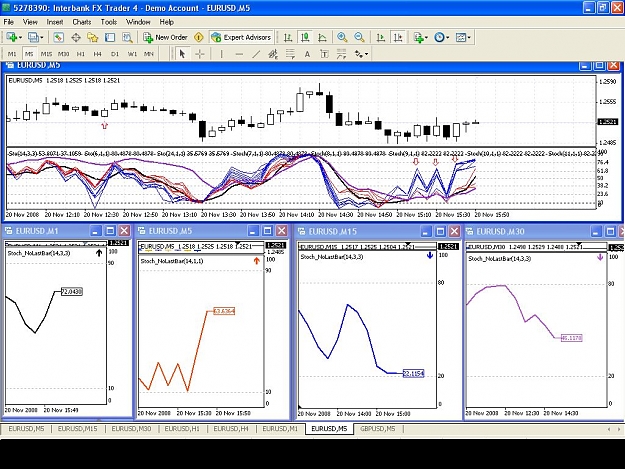This screenshot has width=625, height=469.
Task: Open the Navigator panel folder-star icon
Action: click(x=92, y=37)
